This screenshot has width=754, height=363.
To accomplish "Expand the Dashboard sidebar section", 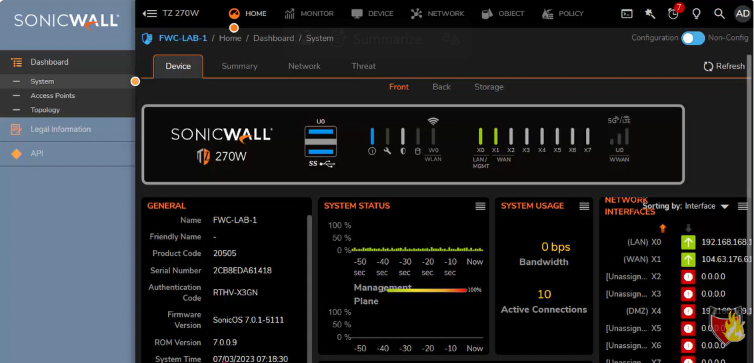I will click(x=67, y=62).
